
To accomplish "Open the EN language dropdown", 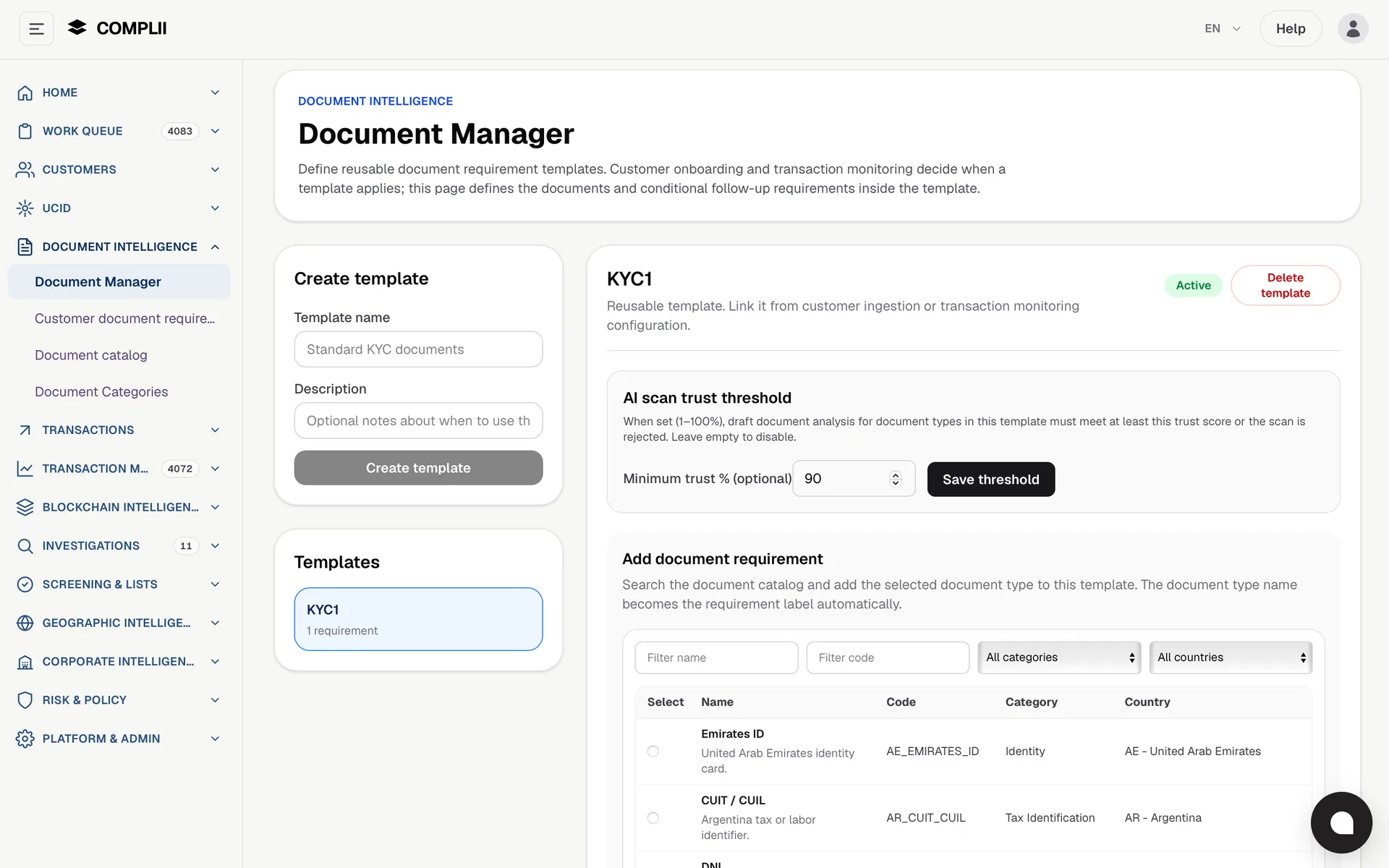I will coord(1223,29).
